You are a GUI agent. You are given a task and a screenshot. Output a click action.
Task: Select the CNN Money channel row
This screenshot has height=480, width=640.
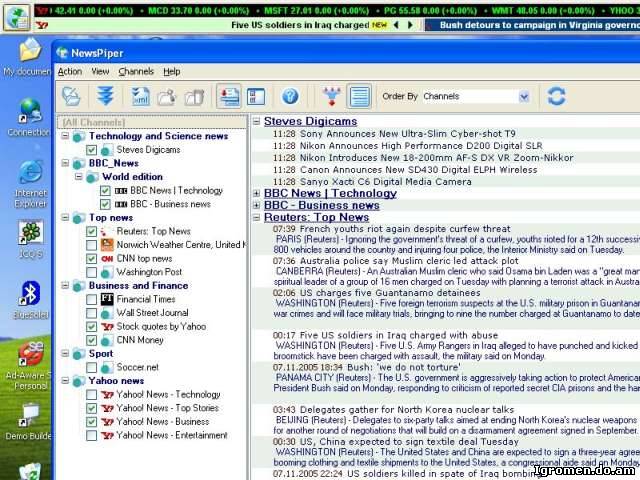[140, 340]
